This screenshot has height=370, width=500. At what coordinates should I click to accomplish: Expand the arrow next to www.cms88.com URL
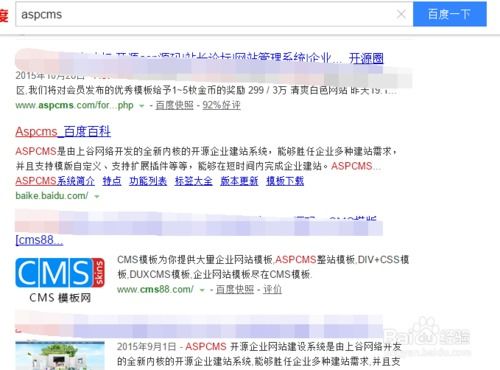[202, 290]
